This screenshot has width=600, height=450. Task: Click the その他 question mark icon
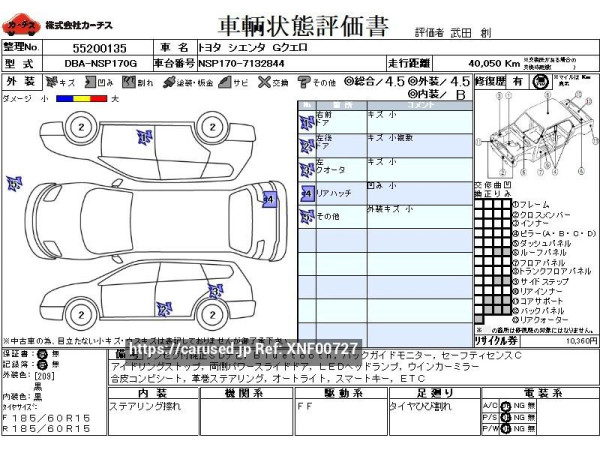[303, 82]
